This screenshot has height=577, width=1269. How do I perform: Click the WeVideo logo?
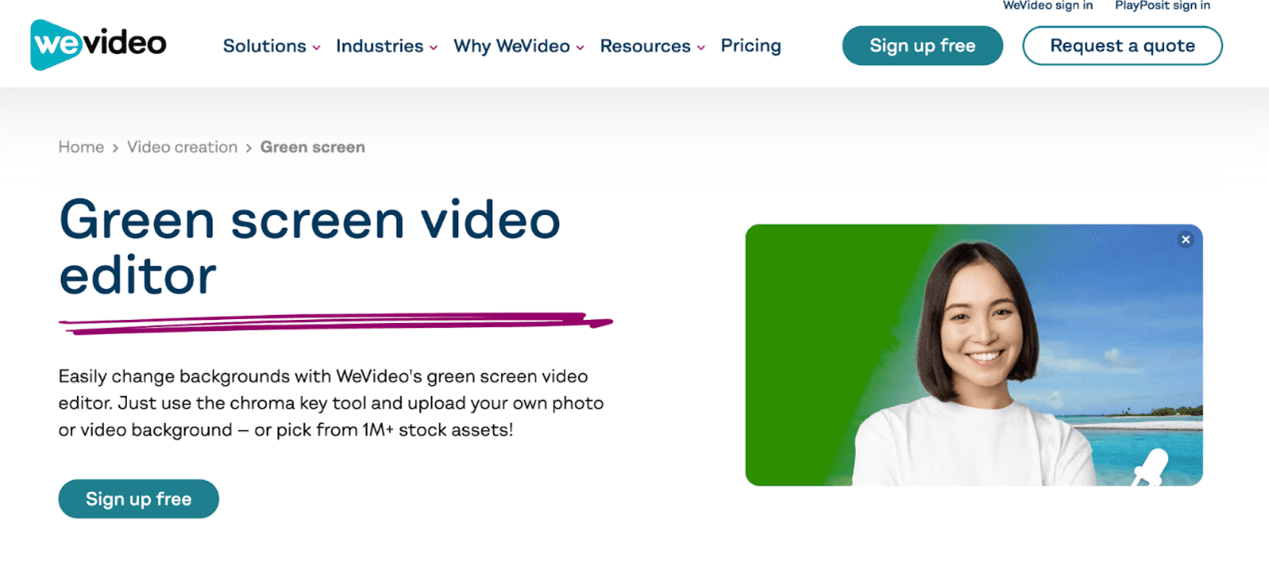coord(98,45)
